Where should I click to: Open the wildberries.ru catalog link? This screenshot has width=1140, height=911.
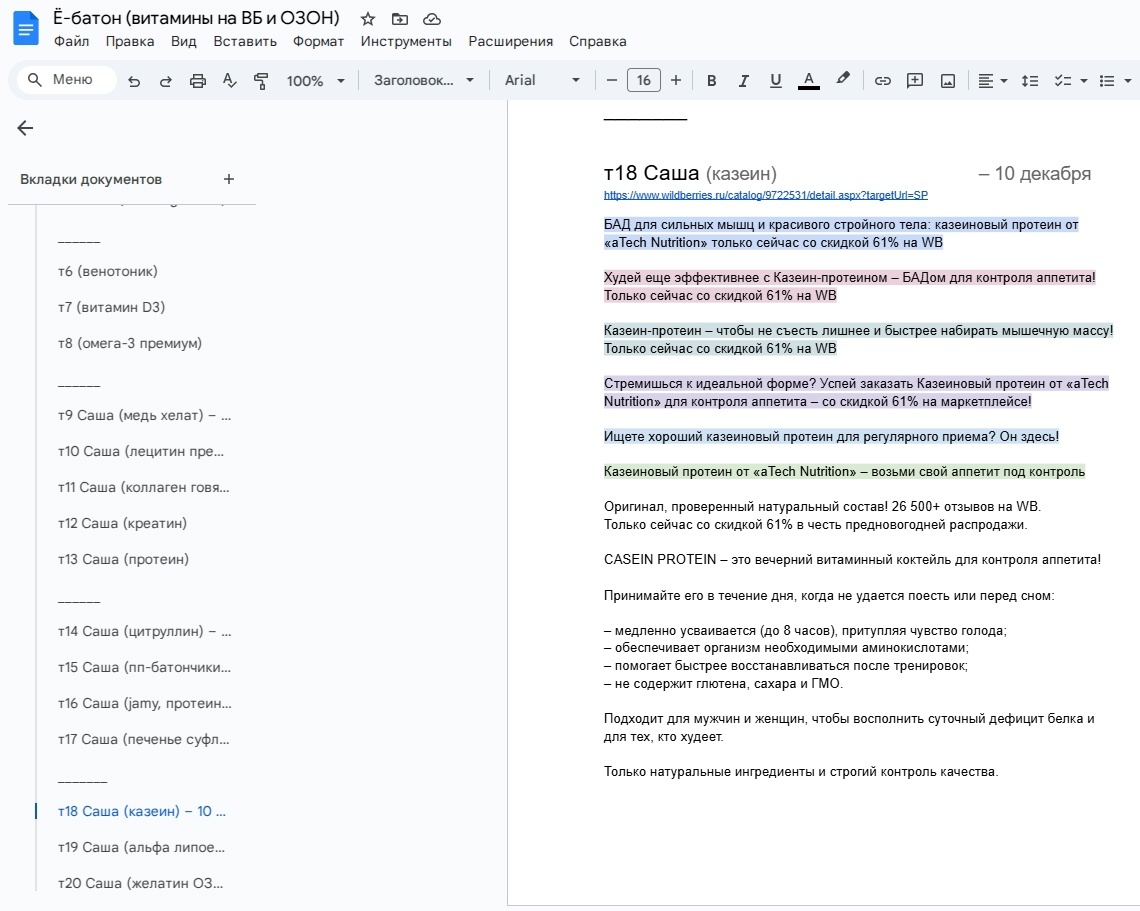pos(766,195)
